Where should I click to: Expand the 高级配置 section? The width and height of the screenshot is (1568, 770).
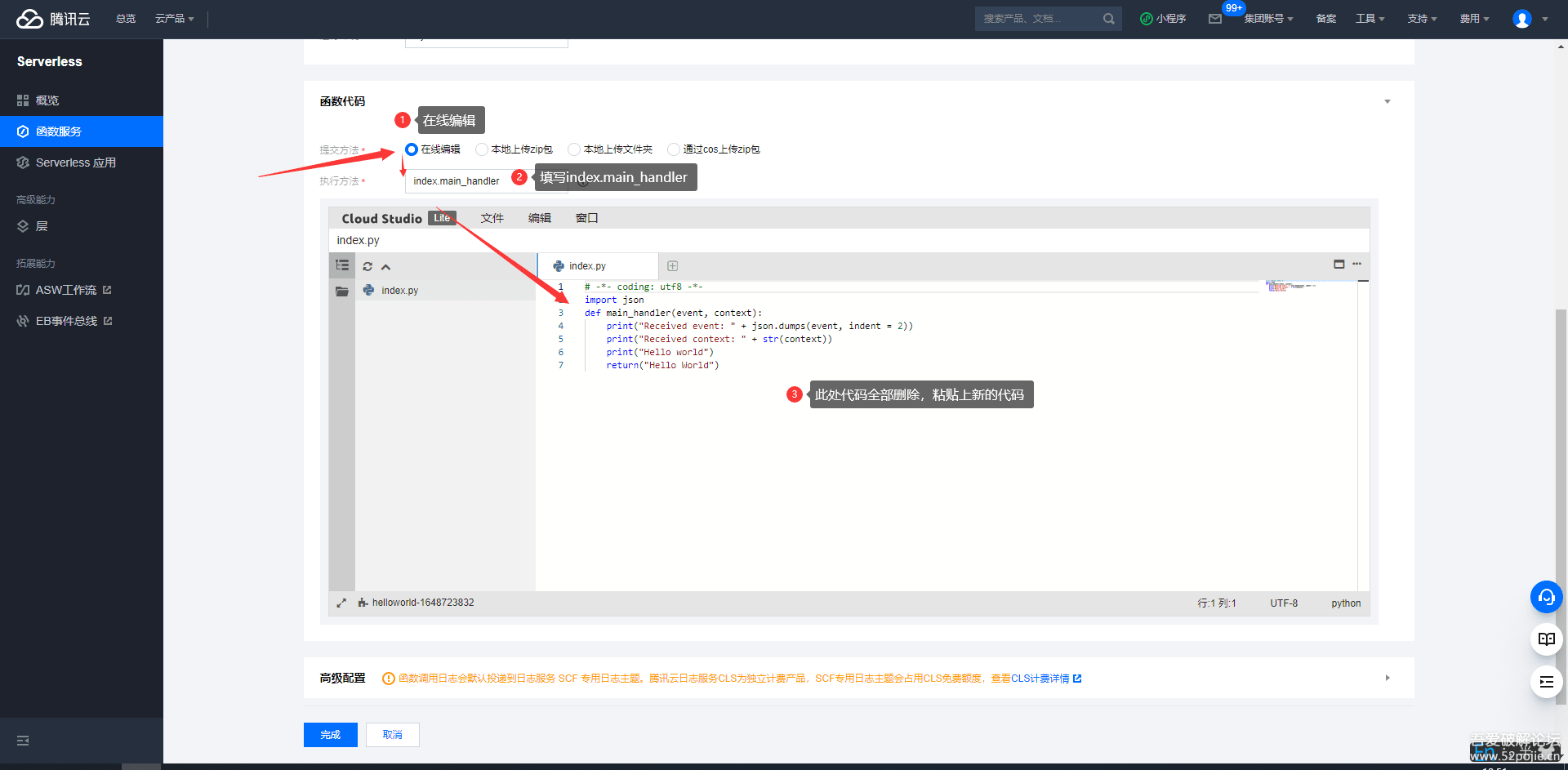coord(1387,678)
